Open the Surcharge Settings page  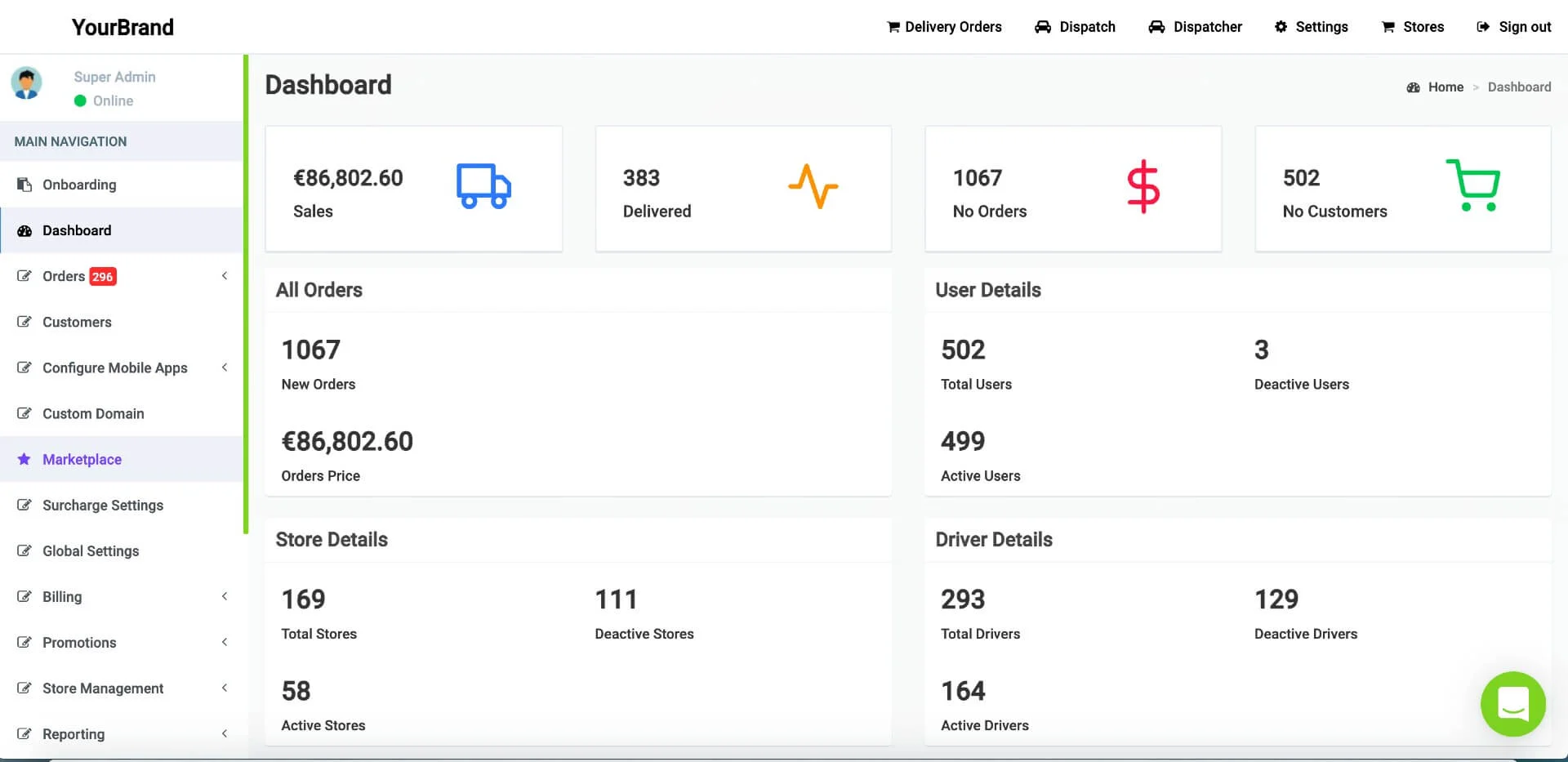click(x=103, y=505)
